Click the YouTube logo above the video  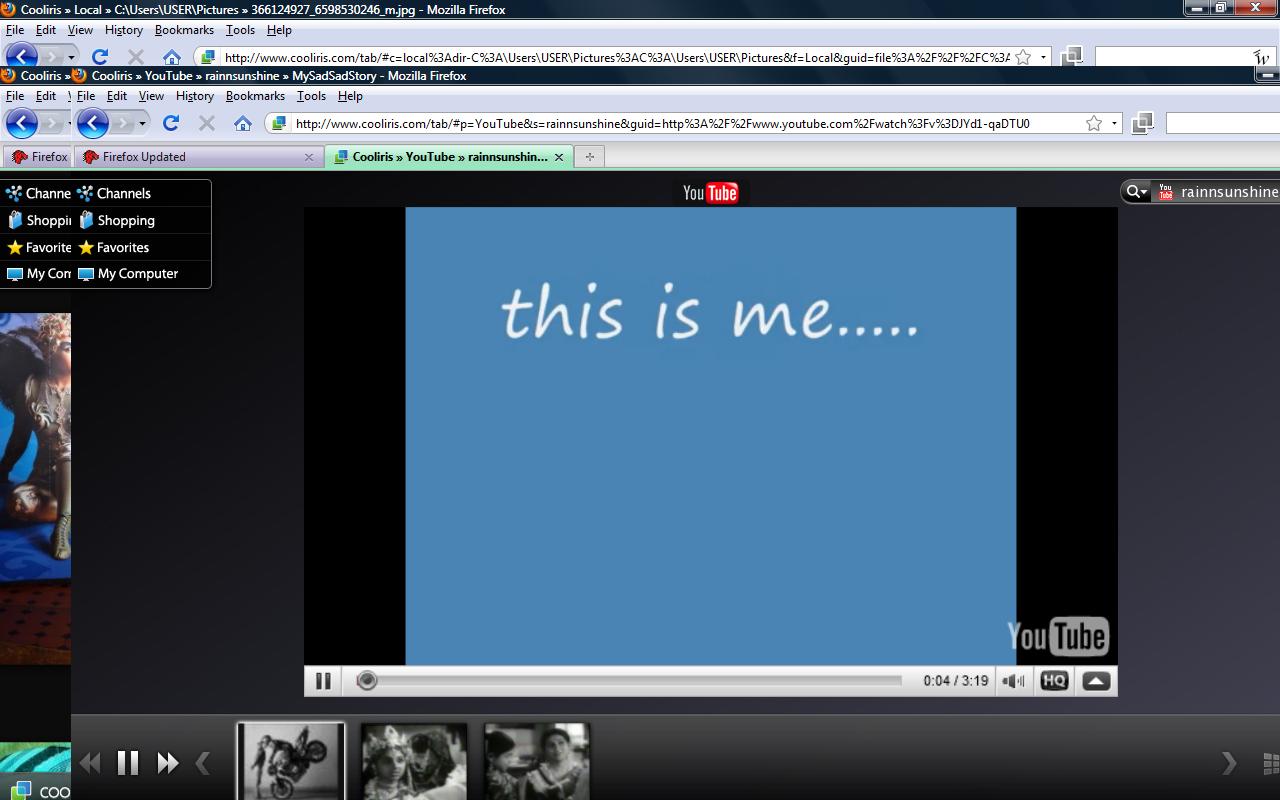(710, 193)
